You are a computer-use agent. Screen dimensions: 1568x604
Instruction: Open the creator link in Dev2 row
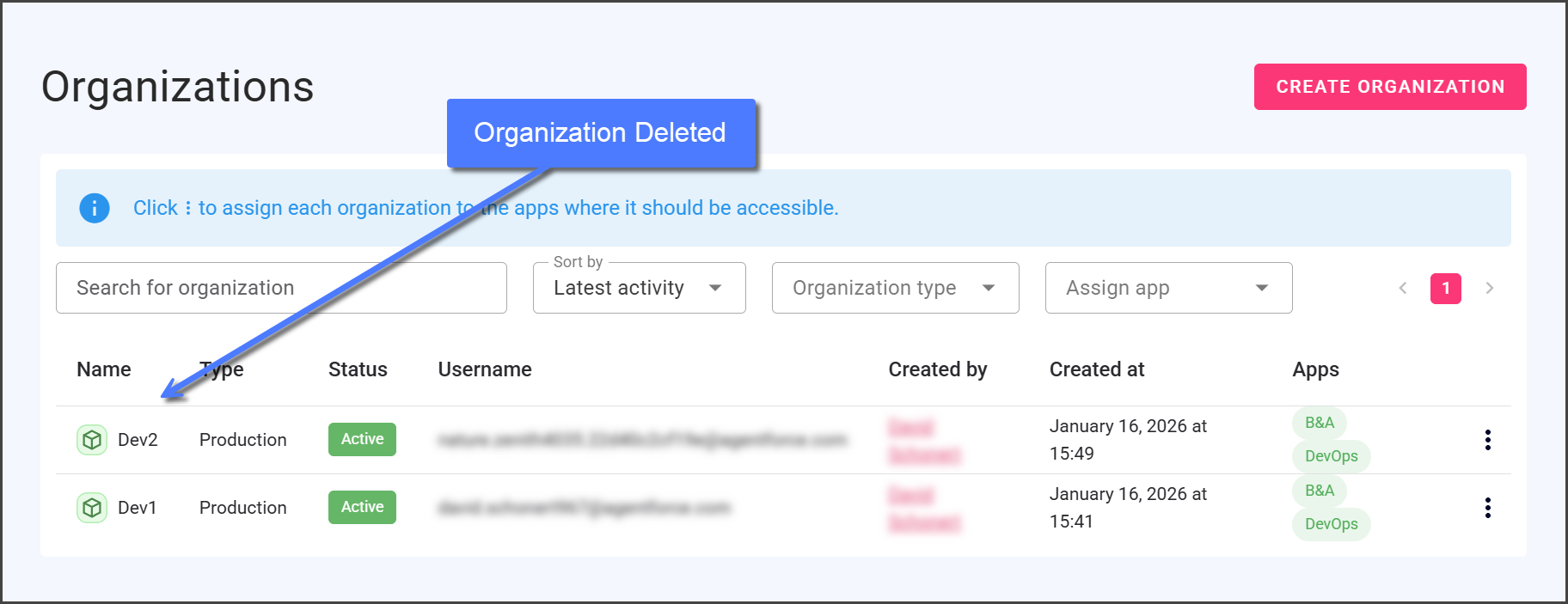coord(923,441)
